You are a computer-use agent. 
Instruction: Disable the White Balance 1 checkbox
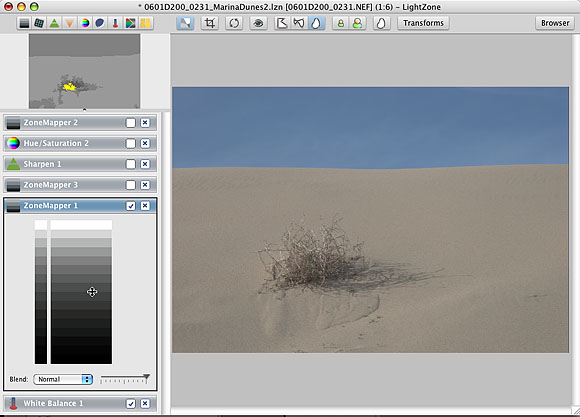(x=131, y=404)
